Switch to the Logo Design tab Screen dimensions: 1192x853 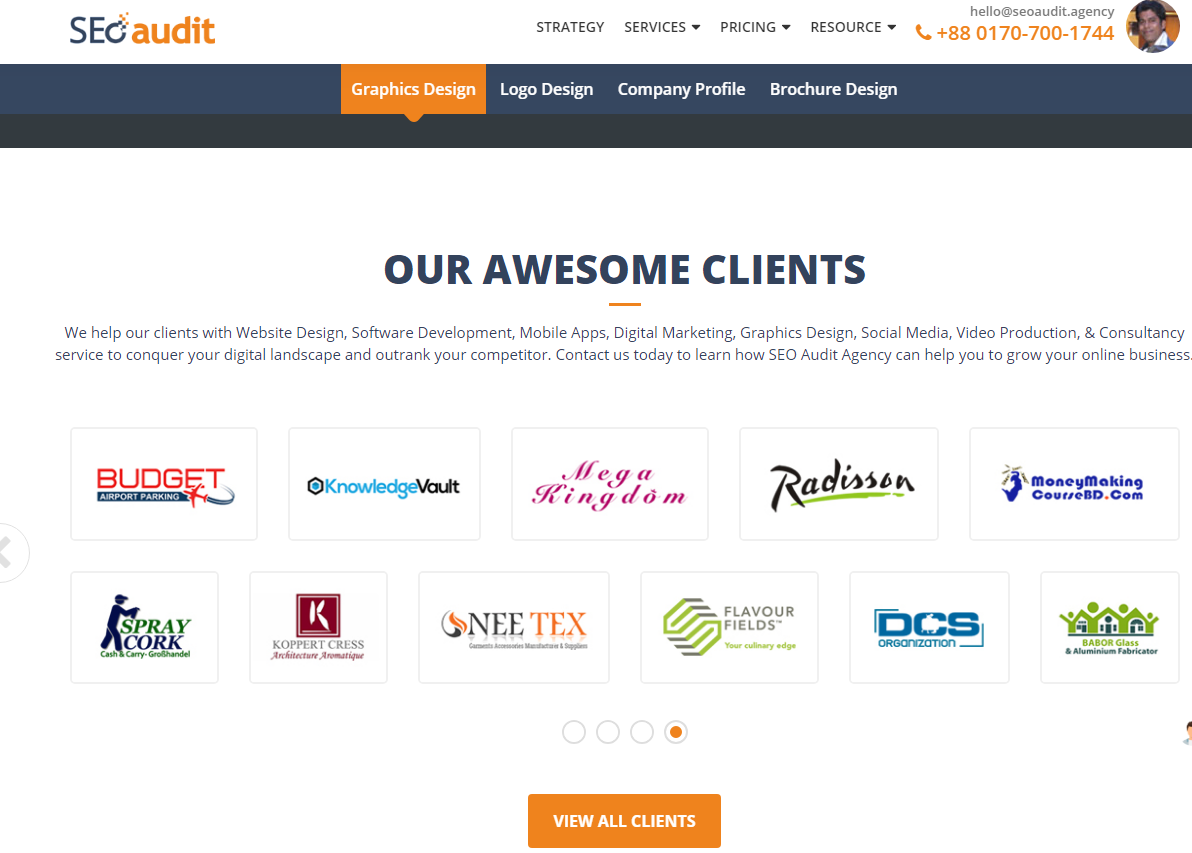pos(547,89)
